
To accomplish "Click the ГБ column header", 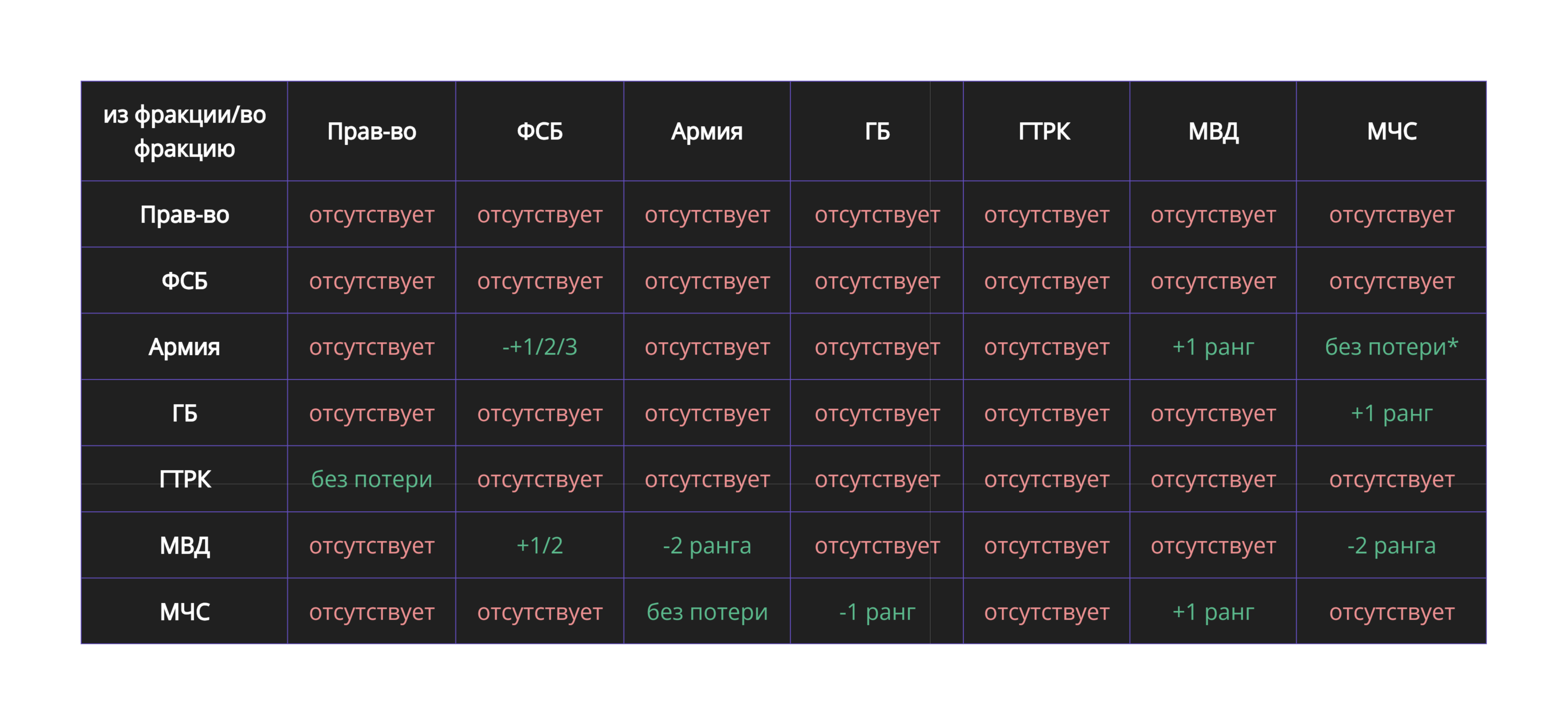I will [x=876, y=131].
